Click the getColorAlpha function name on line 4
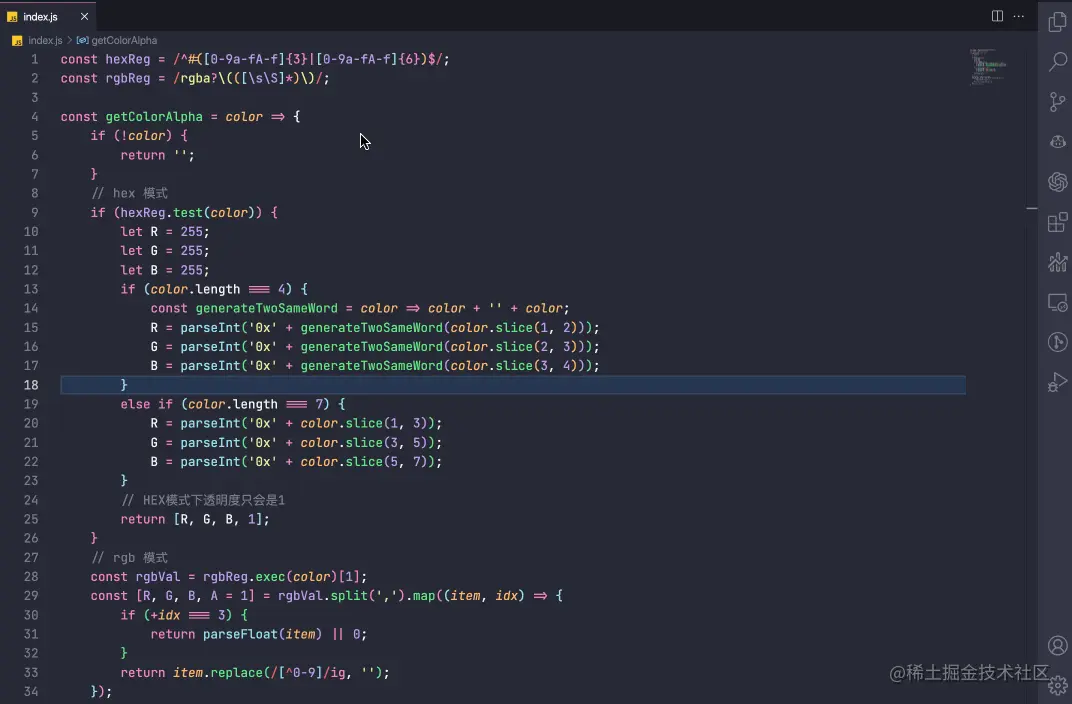Image resolution: width=1072 pixels, height=704 pixels. pyautogui.click(x=154, y=117)
